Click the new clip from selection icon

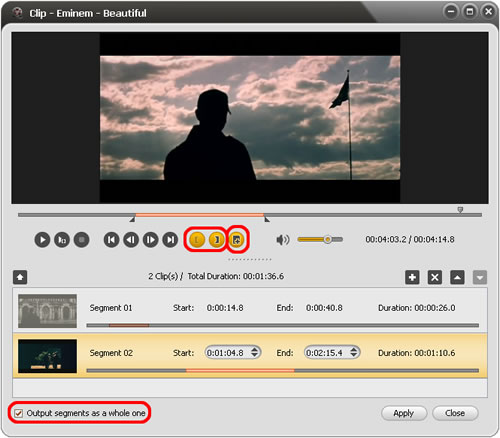pos(236,240)
